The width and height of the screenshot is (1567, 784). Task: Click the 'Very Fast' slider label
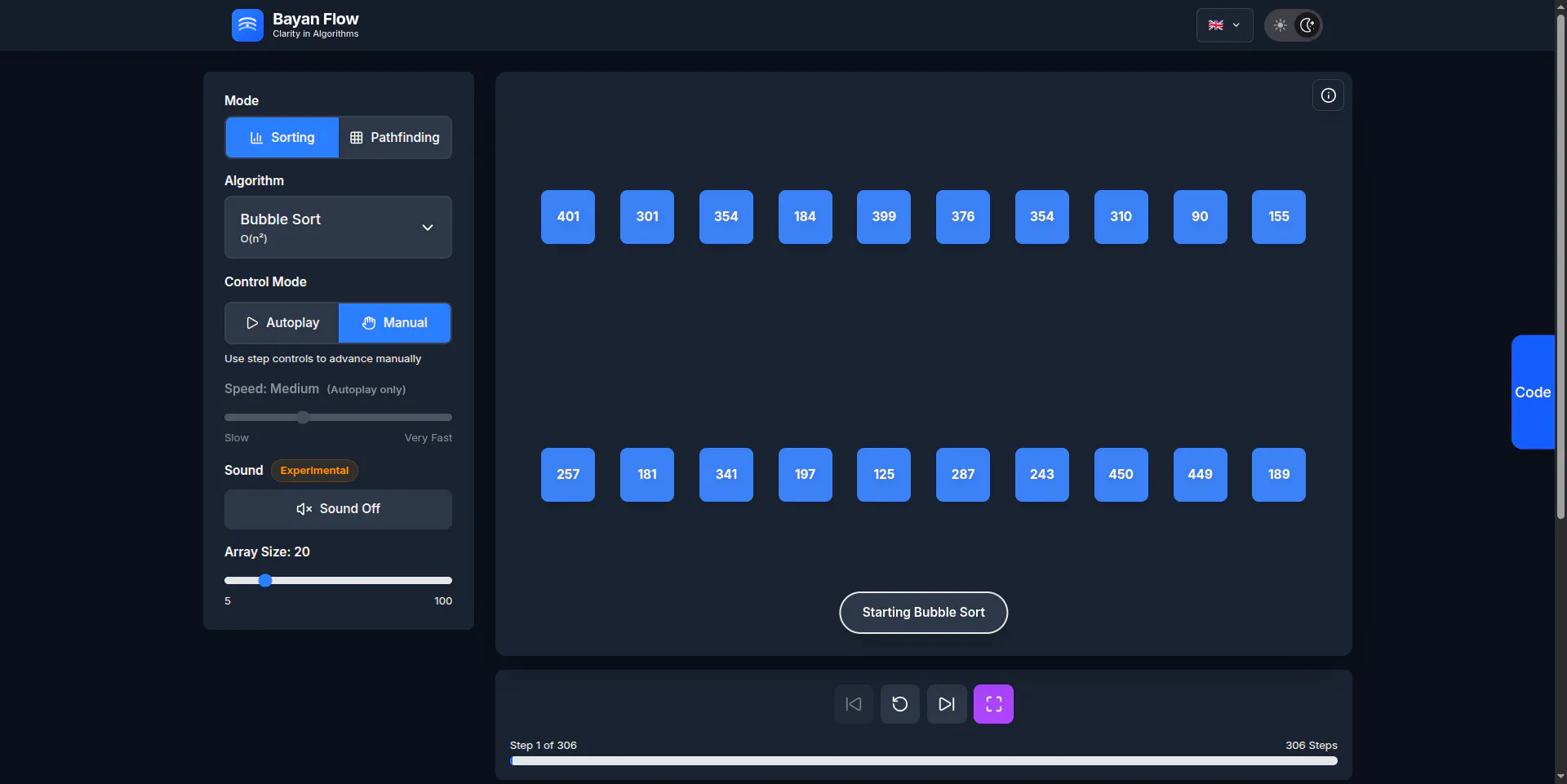click(428, 438)
